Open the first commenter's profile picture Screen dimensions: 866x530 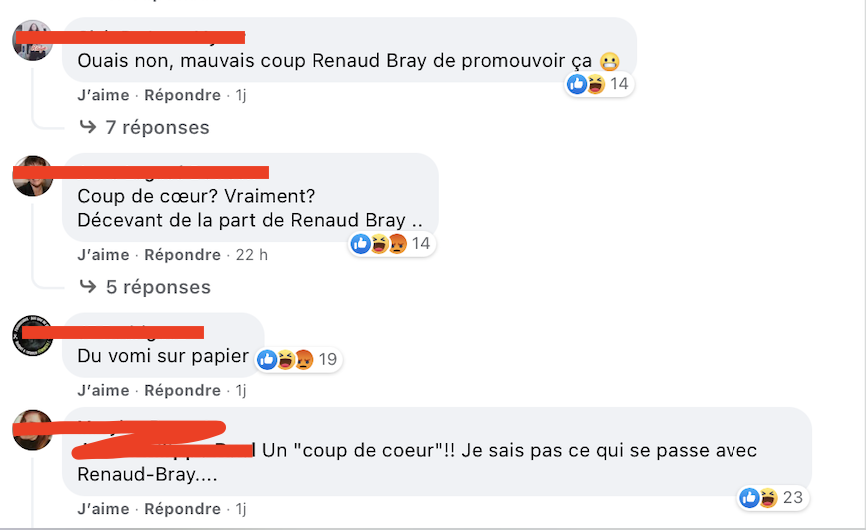pyautogui.click(x=33, y=40)
